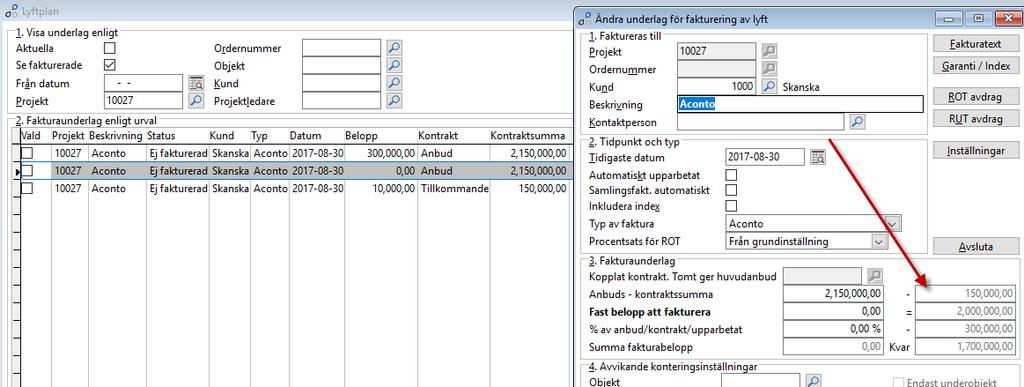
Task: Open calendar for Tidigaste datum
Action: (x=818, y=157)
